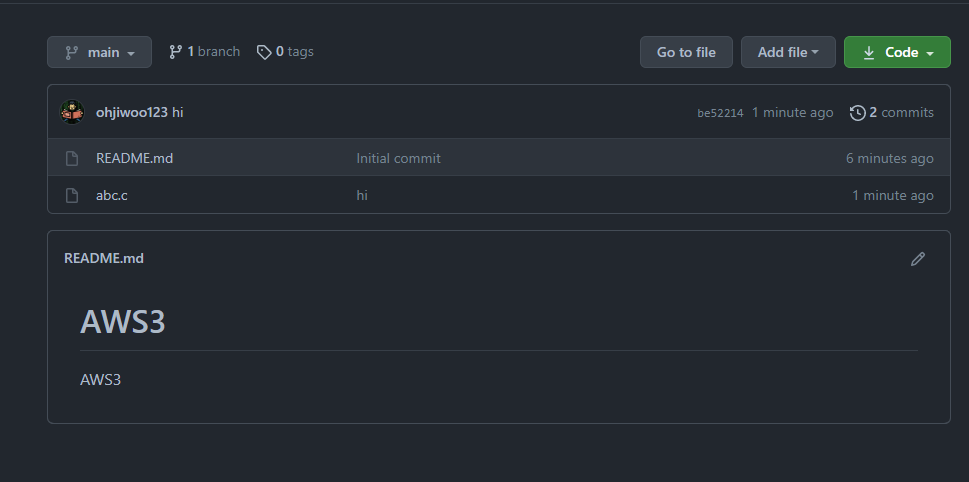Screen dimensions: 969x482
Task: Click the tag icon beside 0 tags
Action: [x=264, y=52]
